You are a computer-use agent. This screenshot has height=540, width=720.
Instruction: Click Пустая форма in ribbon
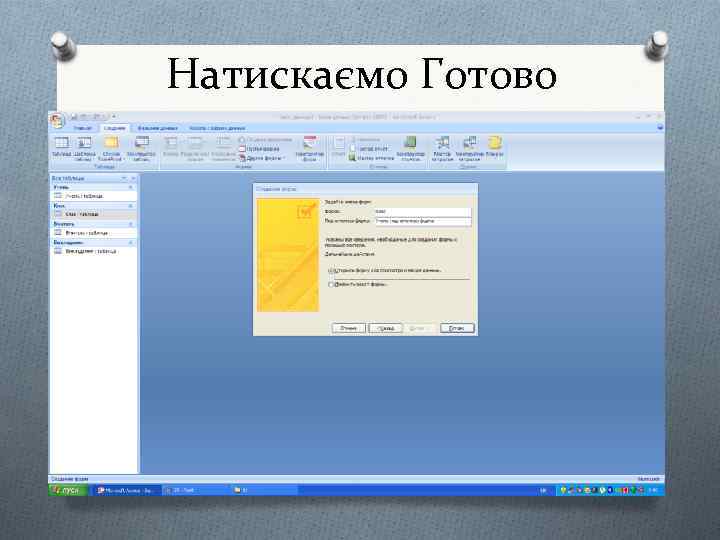tap(259, 149)
